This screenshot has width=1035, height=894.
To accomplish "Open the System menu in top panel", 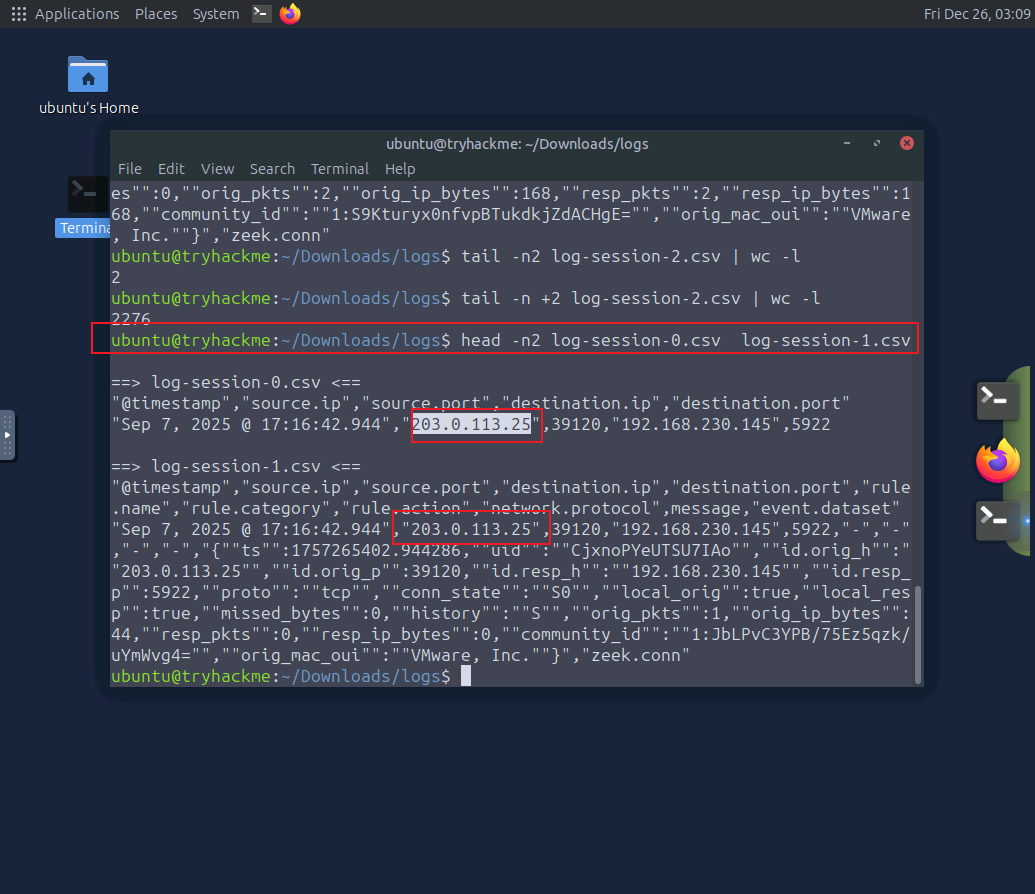I will point(216,14).
